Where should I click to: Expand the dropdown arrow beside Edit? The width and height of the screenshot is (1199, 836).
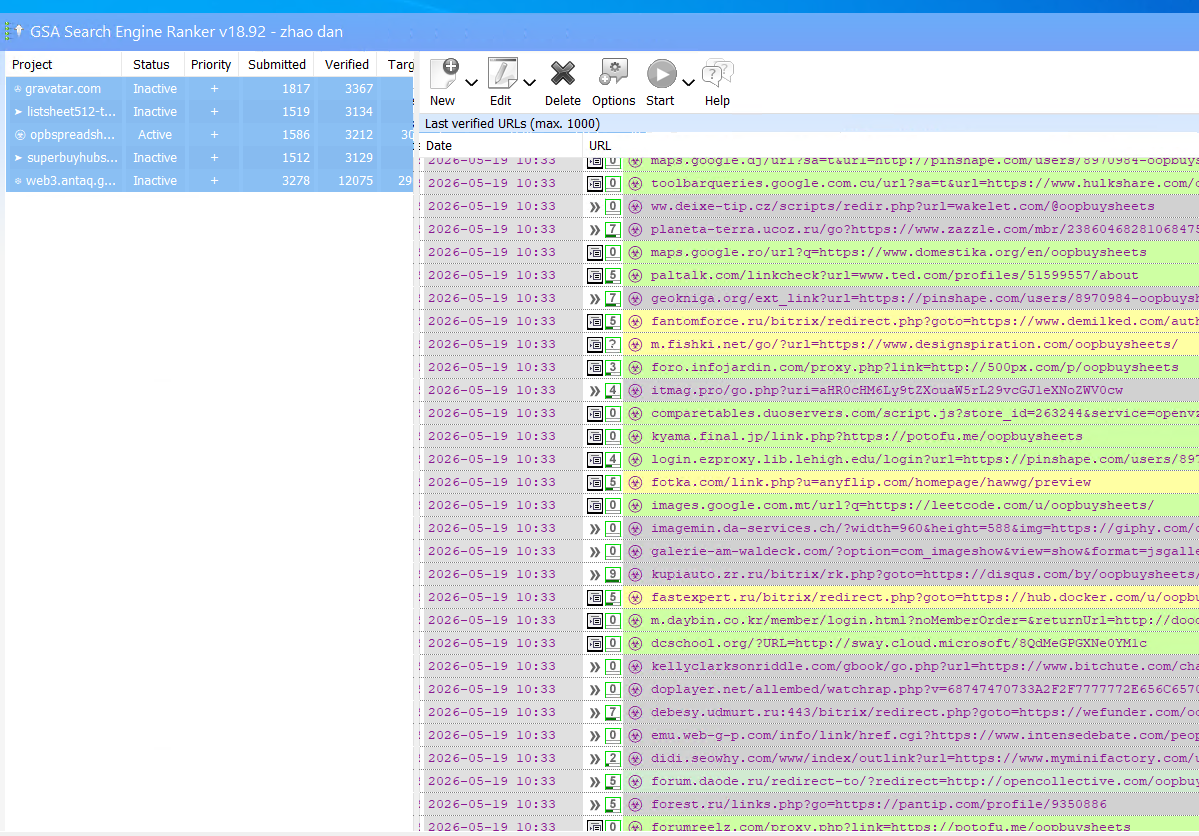[529, 83]
